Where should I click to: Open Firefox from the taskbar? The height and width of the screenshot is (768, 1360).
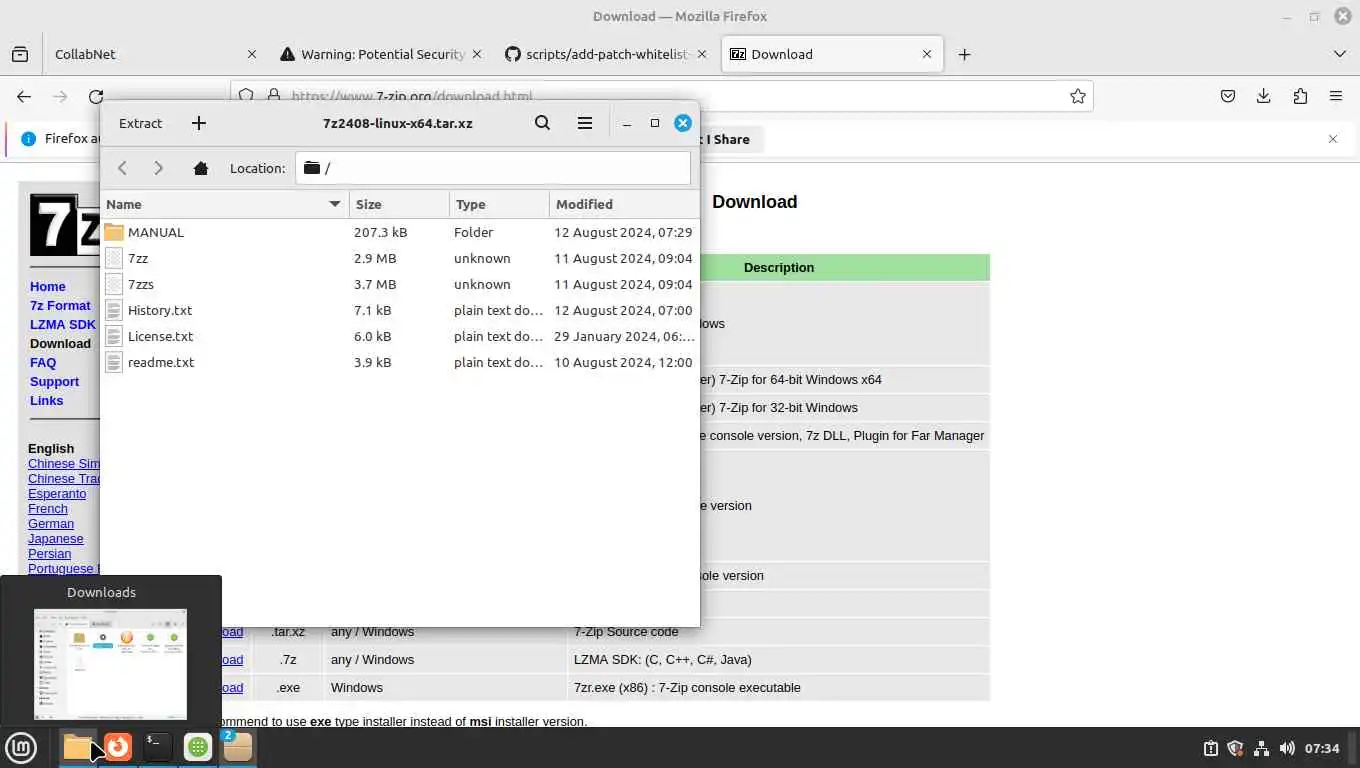[118, 747]
